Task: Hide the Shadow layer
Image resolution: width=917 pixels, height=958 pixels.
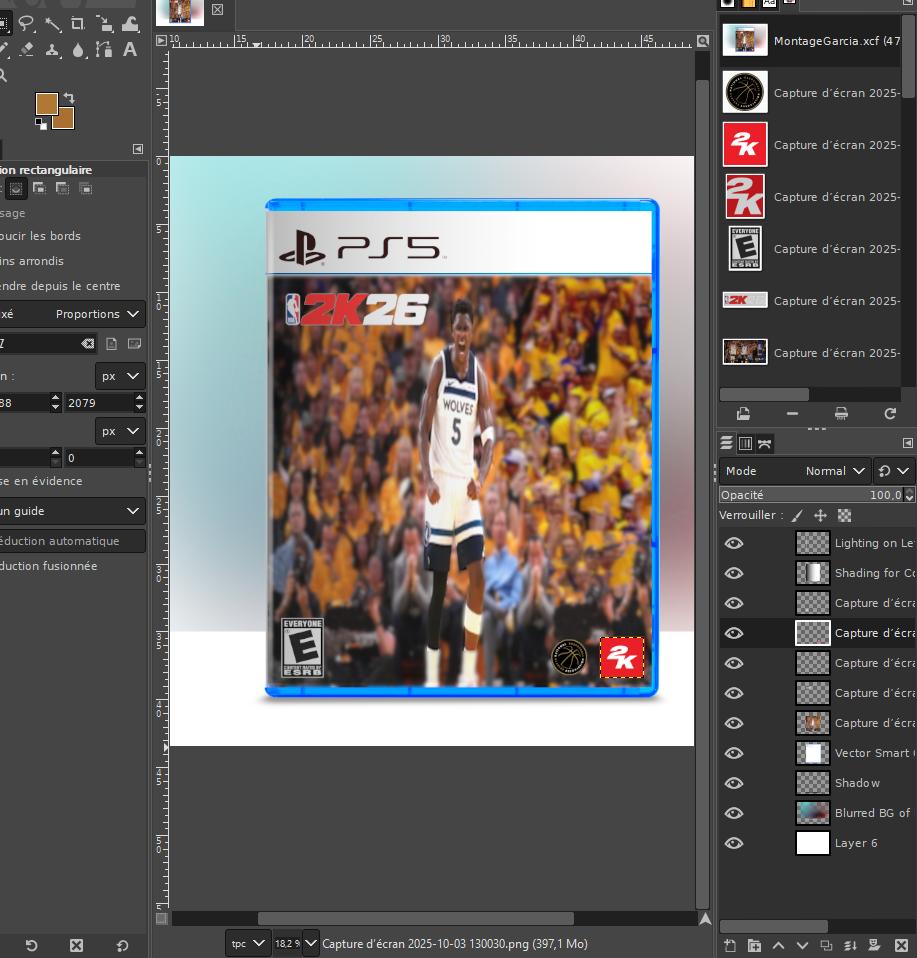Action: click(x=734, y=783)
